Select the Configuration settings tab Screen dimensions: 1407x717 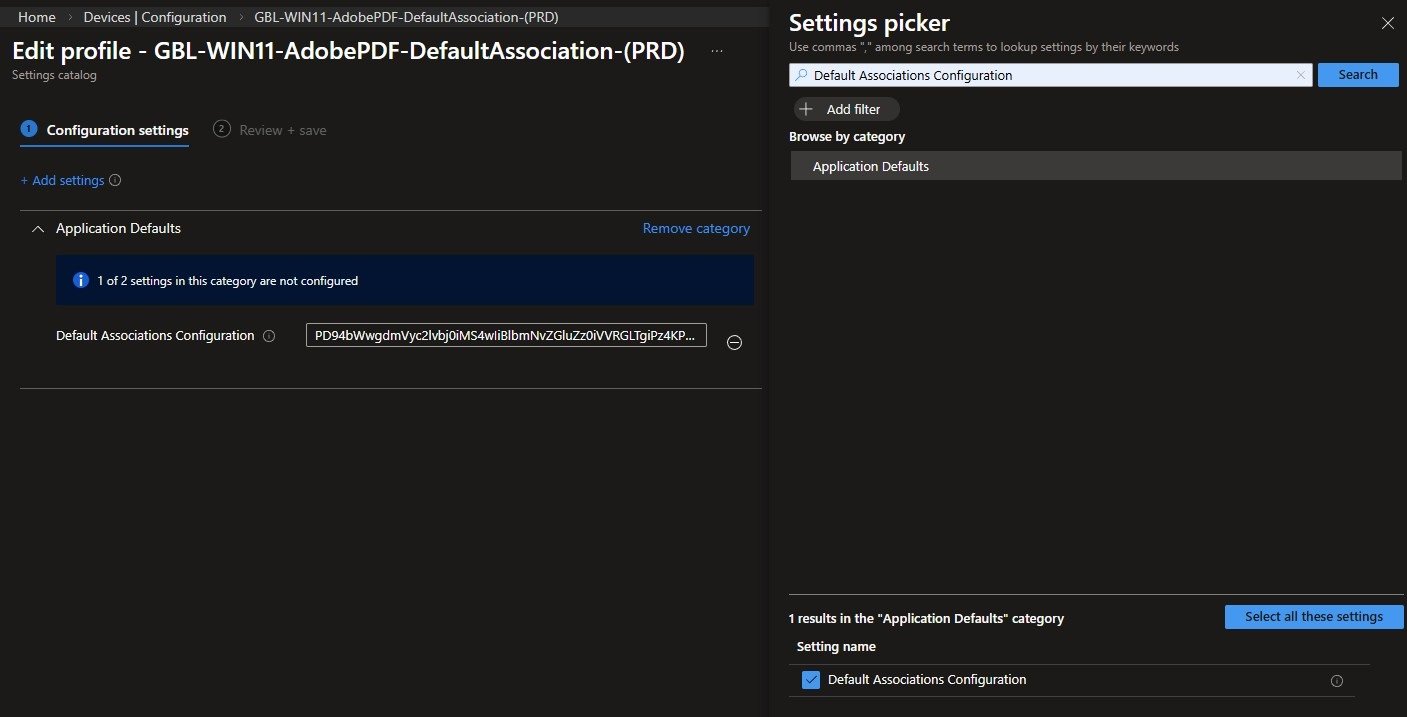tap(117, 130)
